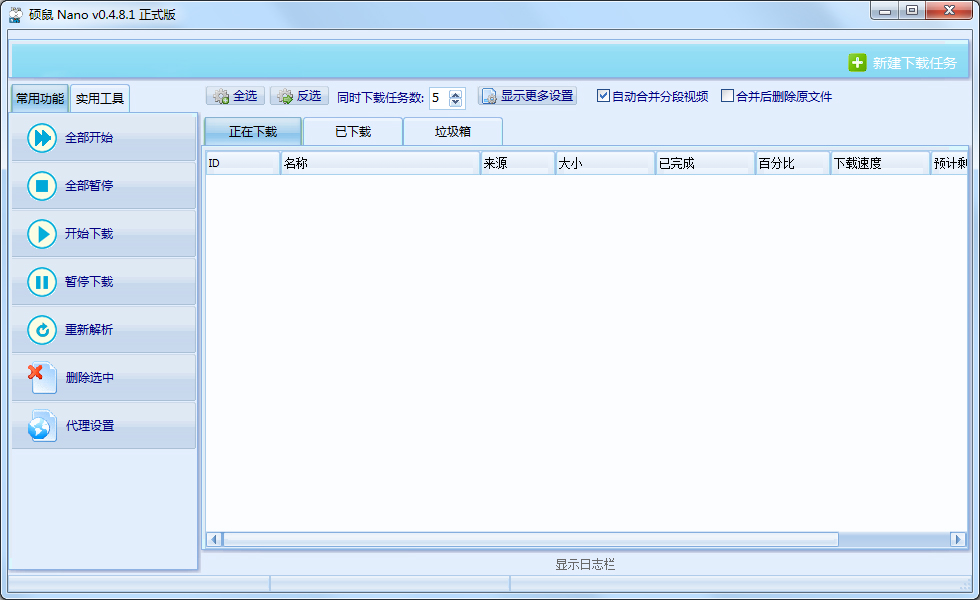
Task: Open the download task count value box
Action: click(440, 96)
